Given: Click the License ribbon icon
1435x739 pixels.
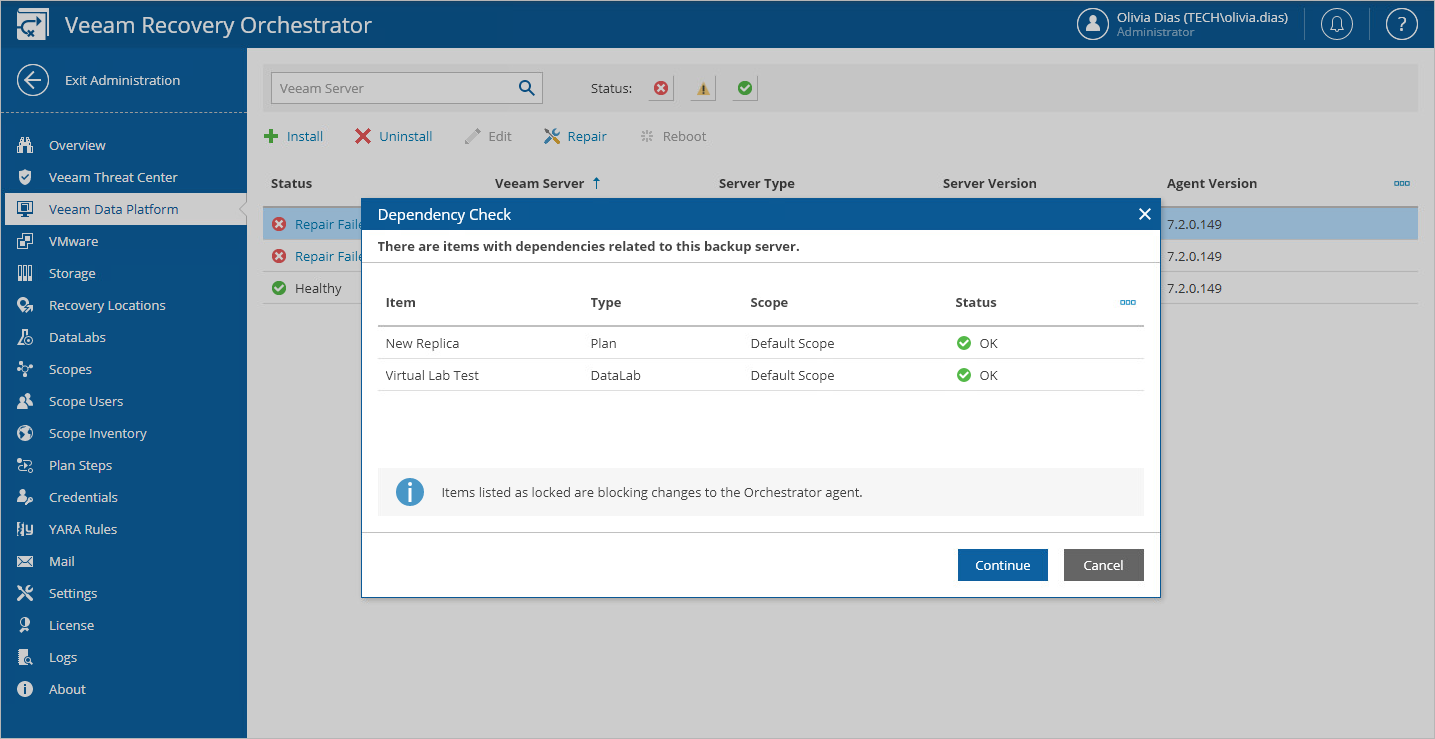Looking at the screenshot, I should tap(26, 625).
